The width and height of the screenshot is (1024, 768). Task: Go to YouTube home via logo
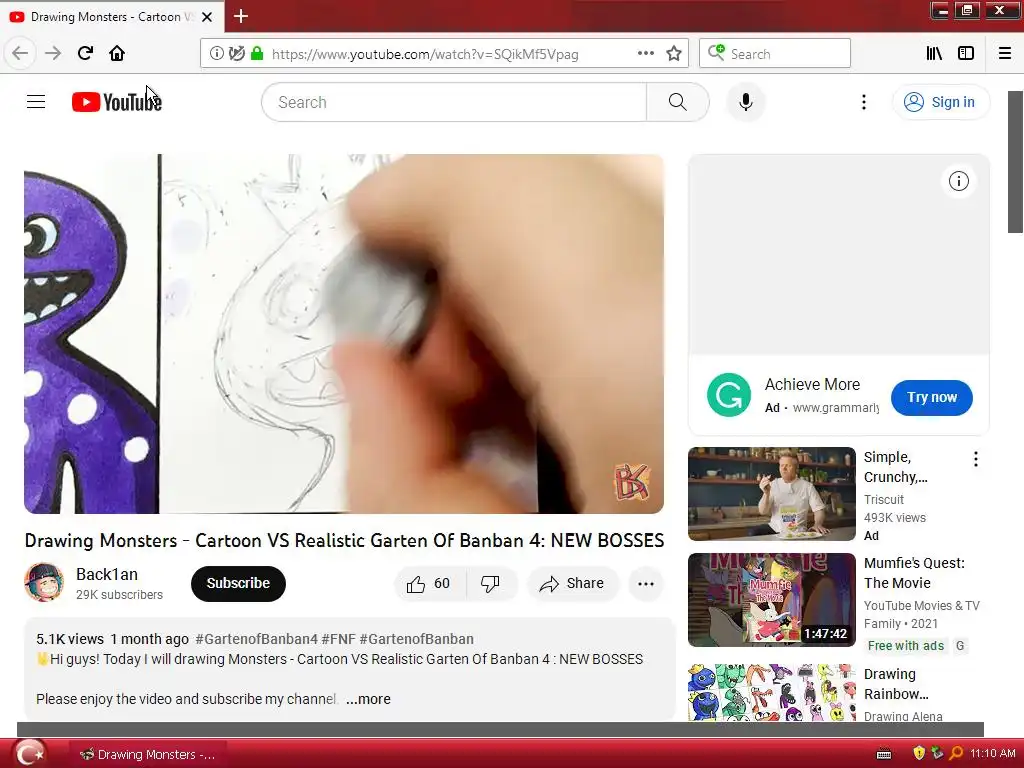[x=117, y=102]
